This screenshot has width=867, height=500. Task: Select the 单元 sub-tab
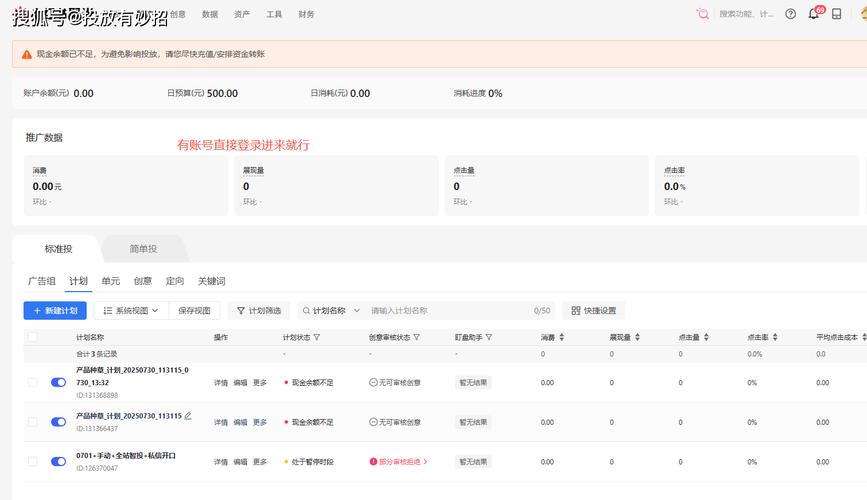coord(111,281)
